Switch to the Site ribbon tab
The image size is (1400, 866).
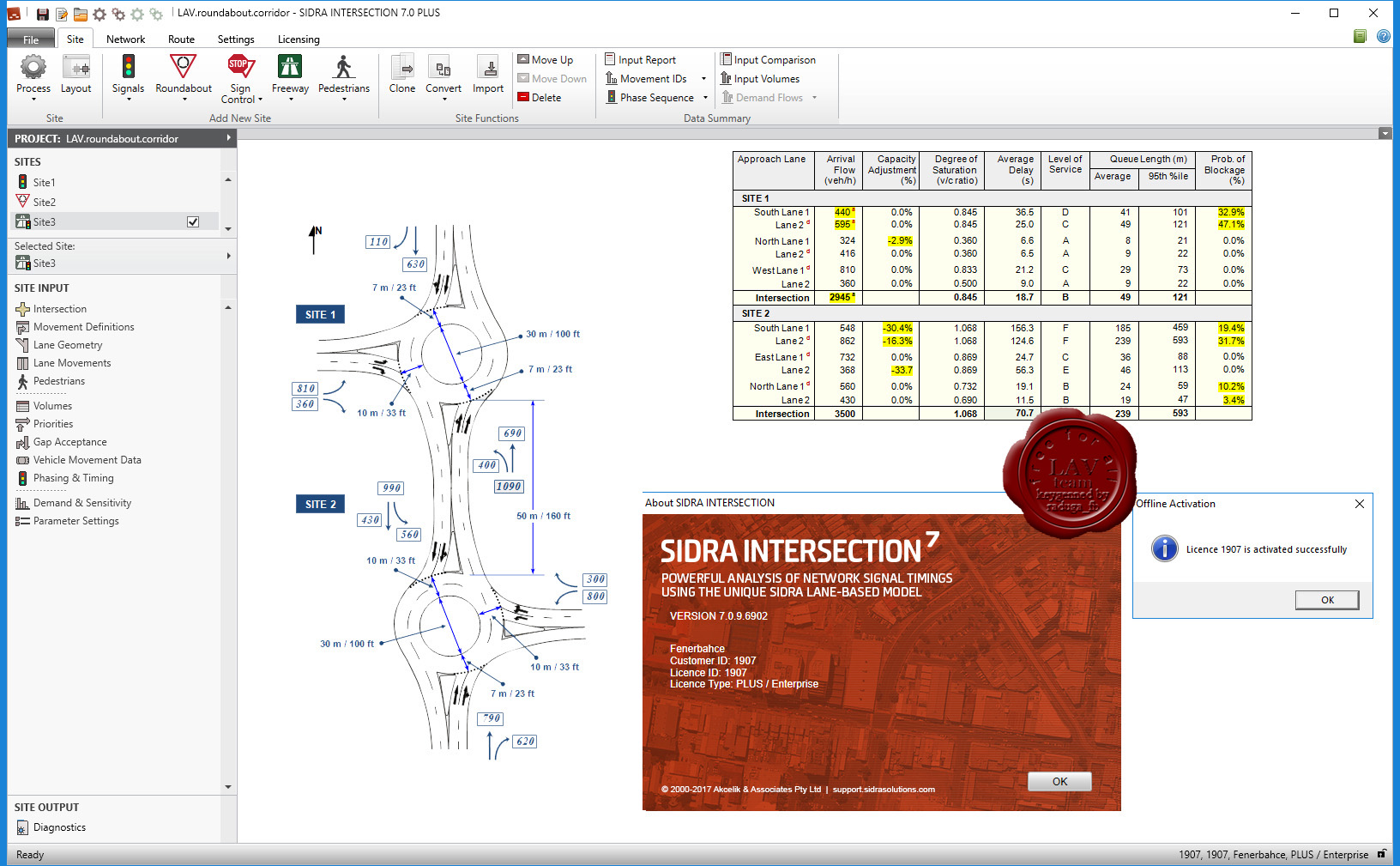point(75,39)
